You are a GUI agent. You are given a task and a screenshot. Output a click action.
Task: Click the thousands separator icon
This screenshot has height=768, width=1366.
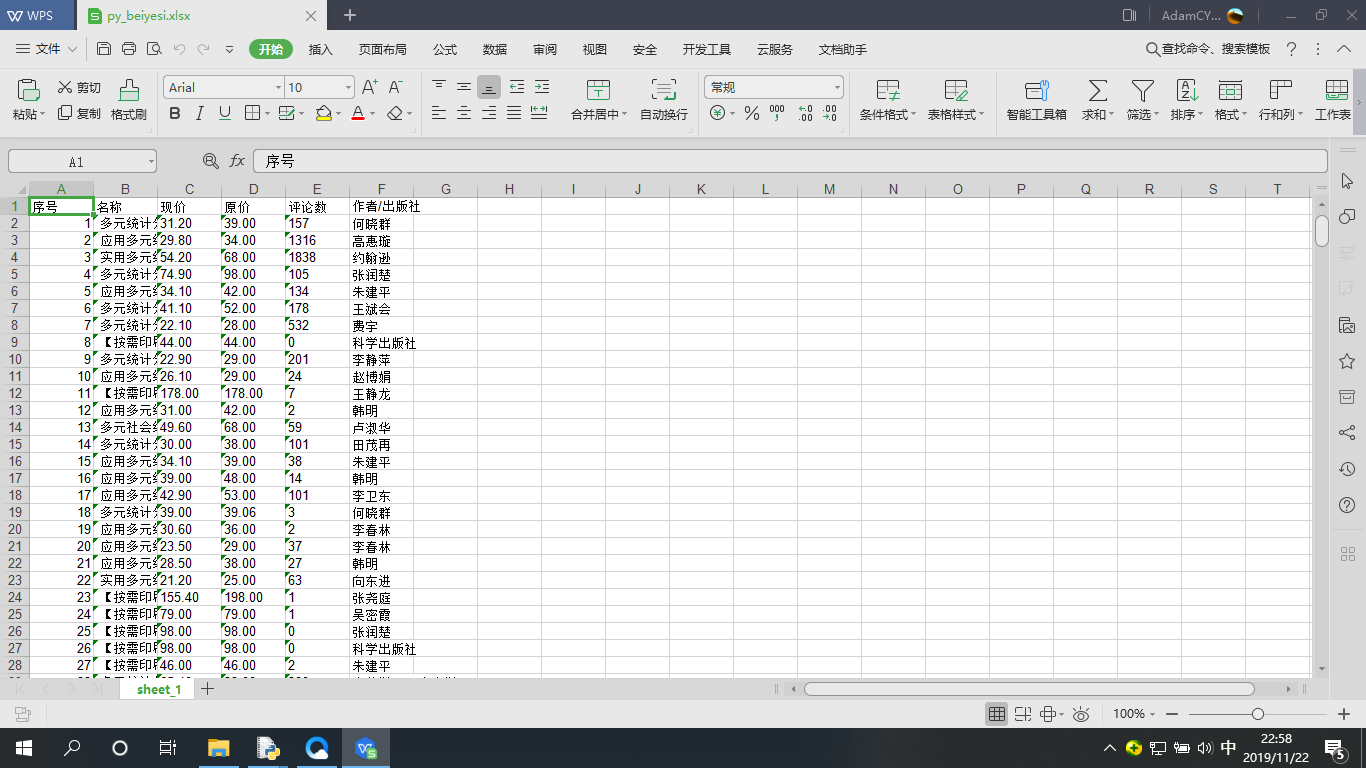778,114
